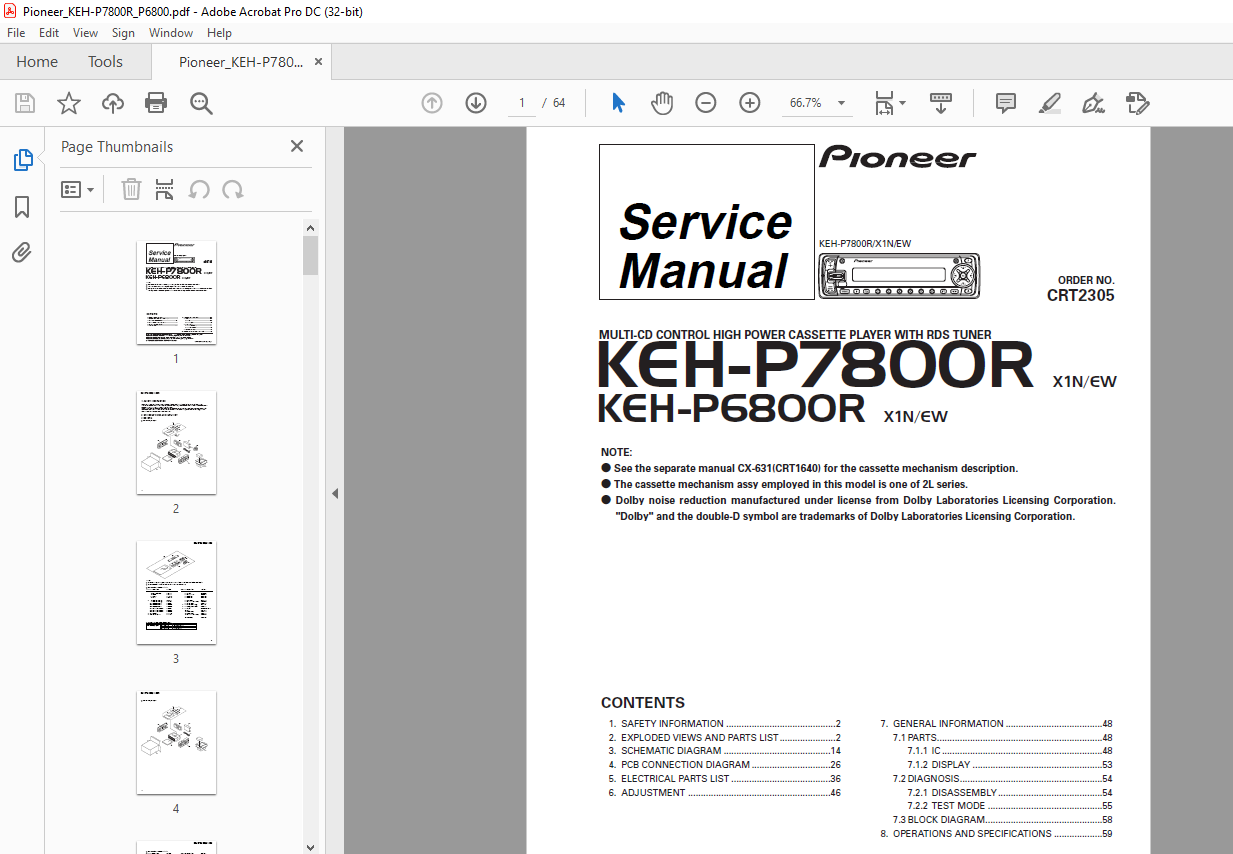Print the document with the printer icon

tap(156, 103)
